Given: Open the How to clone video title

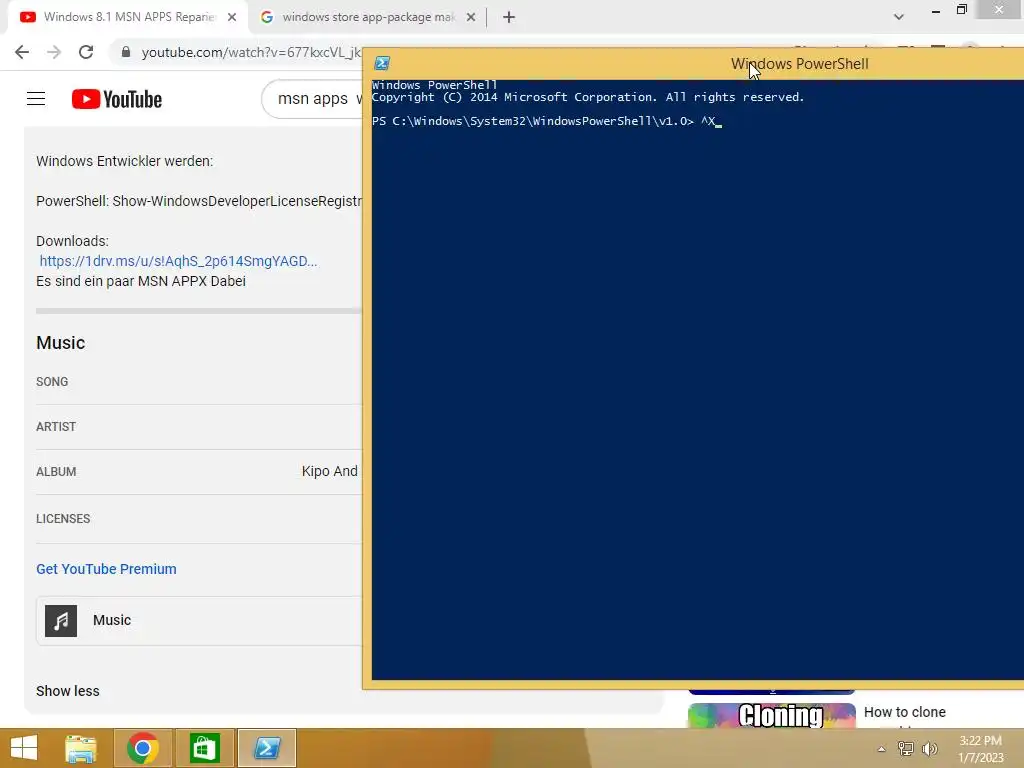Looking at the screenshot, I should click(904, 712).
